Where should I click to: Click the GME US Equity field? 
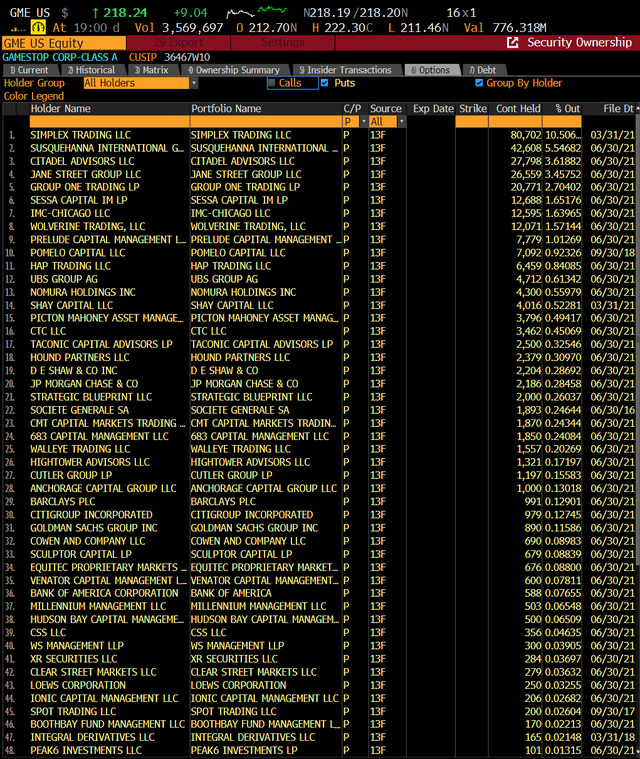coord(64,43)
